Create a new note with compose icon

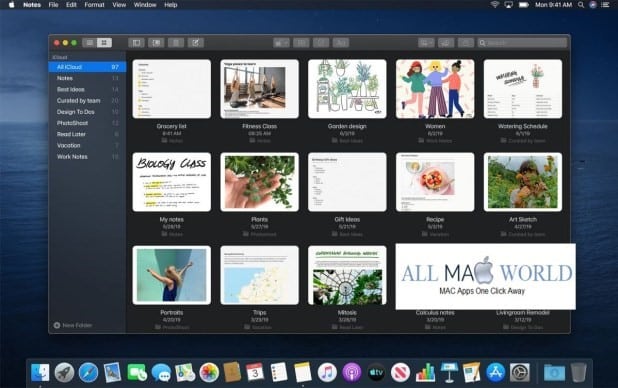click(x=195, y=43)
